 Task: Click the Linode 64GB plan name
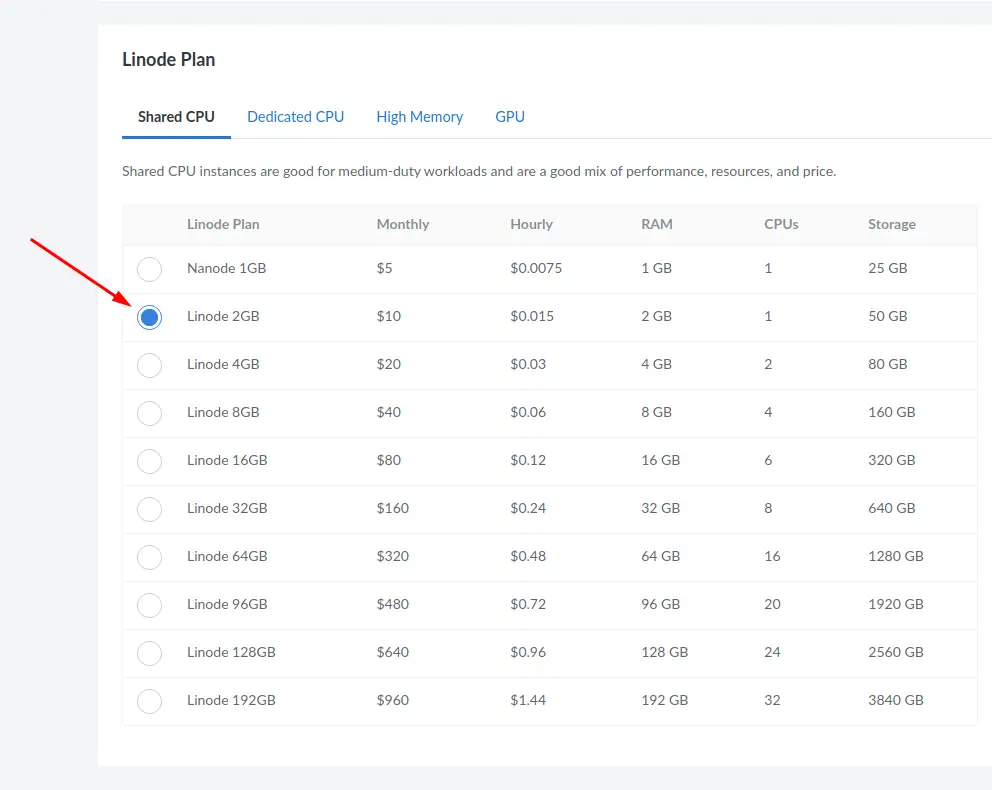tap(227, 557)
